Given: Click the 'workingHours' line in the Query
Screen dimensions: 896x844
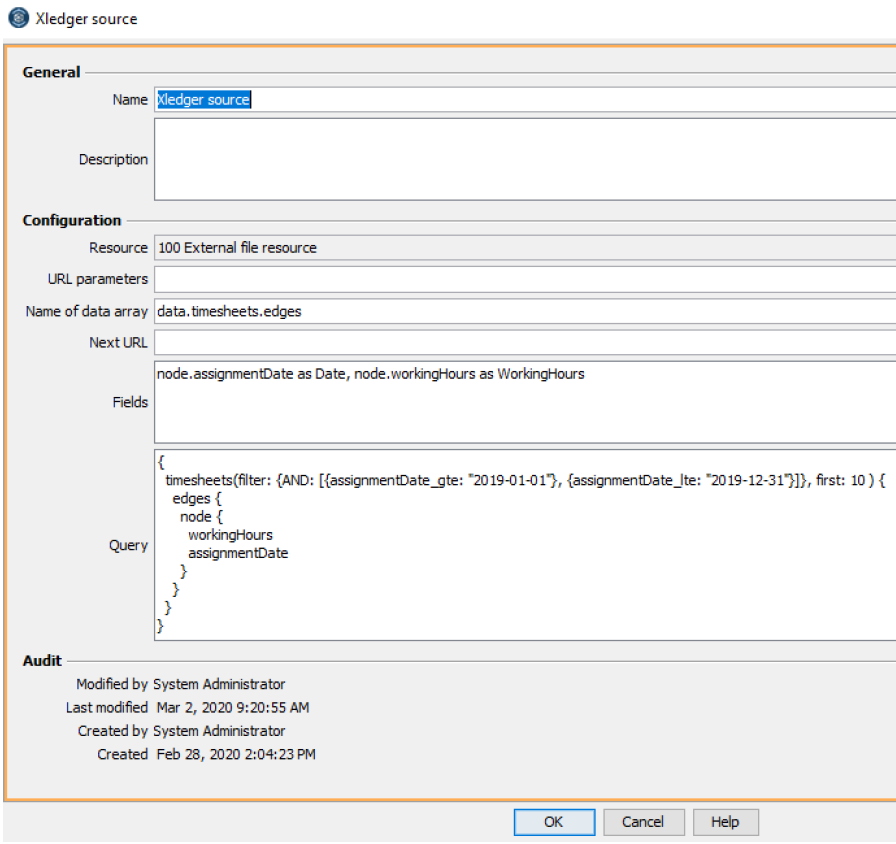Looking at the screenshot, I should (x=230, y=535).
